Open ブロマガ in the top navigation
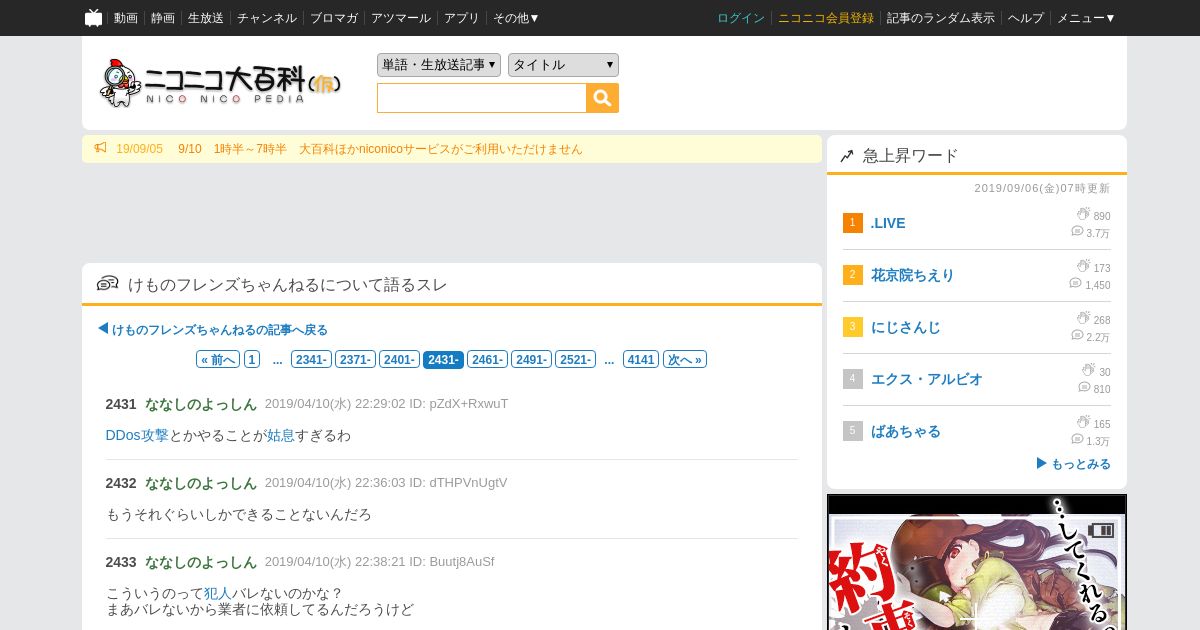Viewport: 1200px width, 630px height. pyautogui.click(x=334, y=18)
